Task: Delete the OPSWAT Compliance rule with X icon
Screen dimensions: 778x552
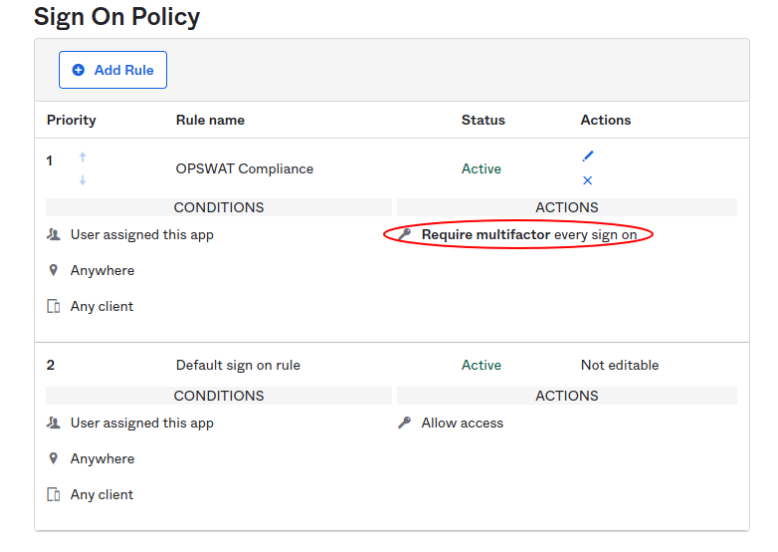Action: coord(587,181)
